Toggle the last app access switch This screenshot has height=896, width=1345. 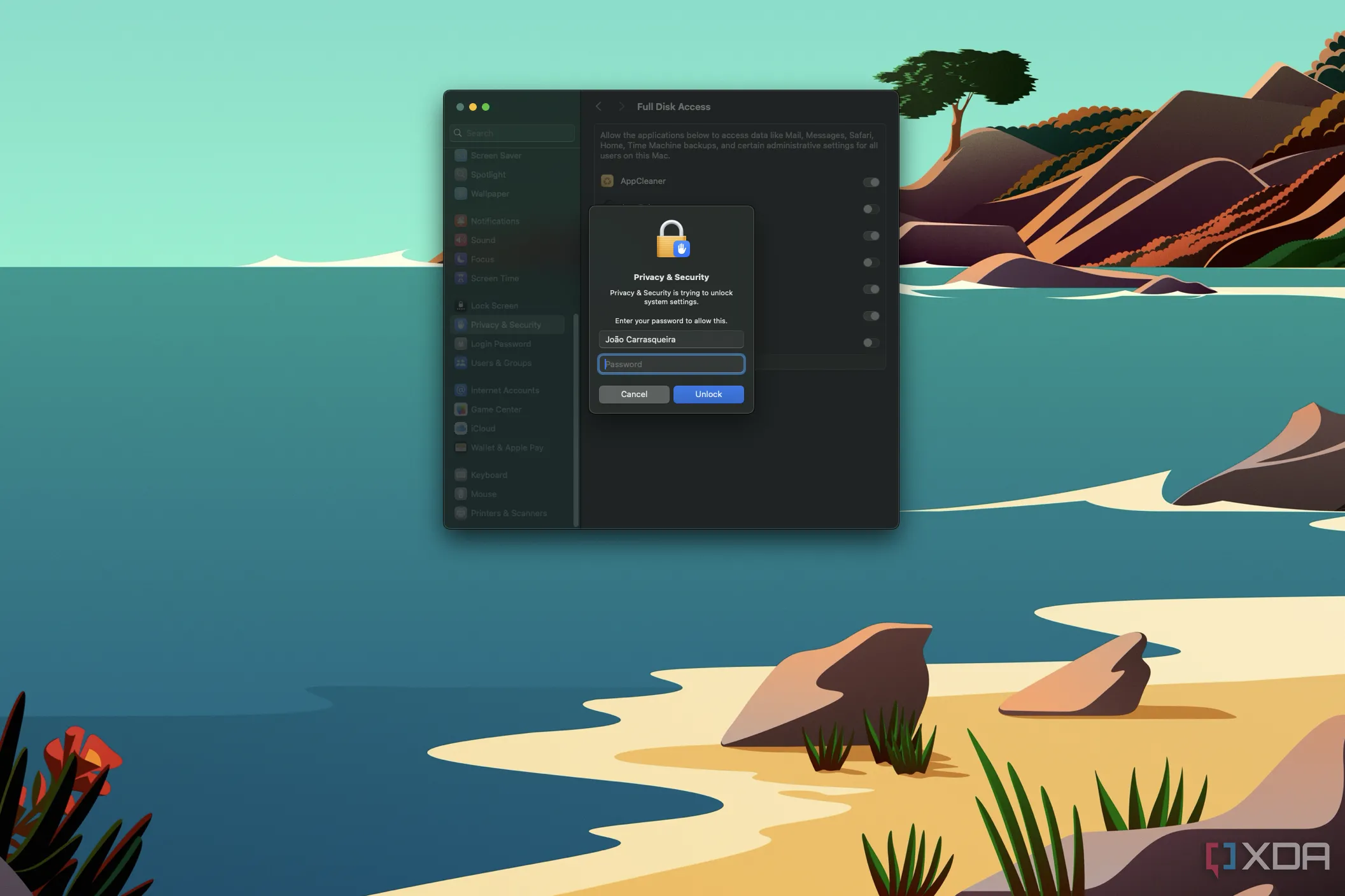point(870,342)
